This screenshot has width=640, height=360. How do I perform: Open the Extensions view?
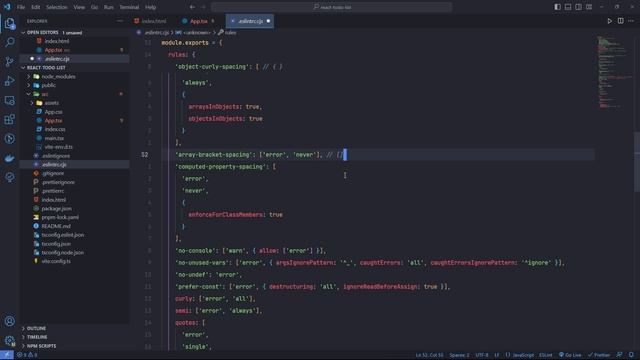(9, 119)
